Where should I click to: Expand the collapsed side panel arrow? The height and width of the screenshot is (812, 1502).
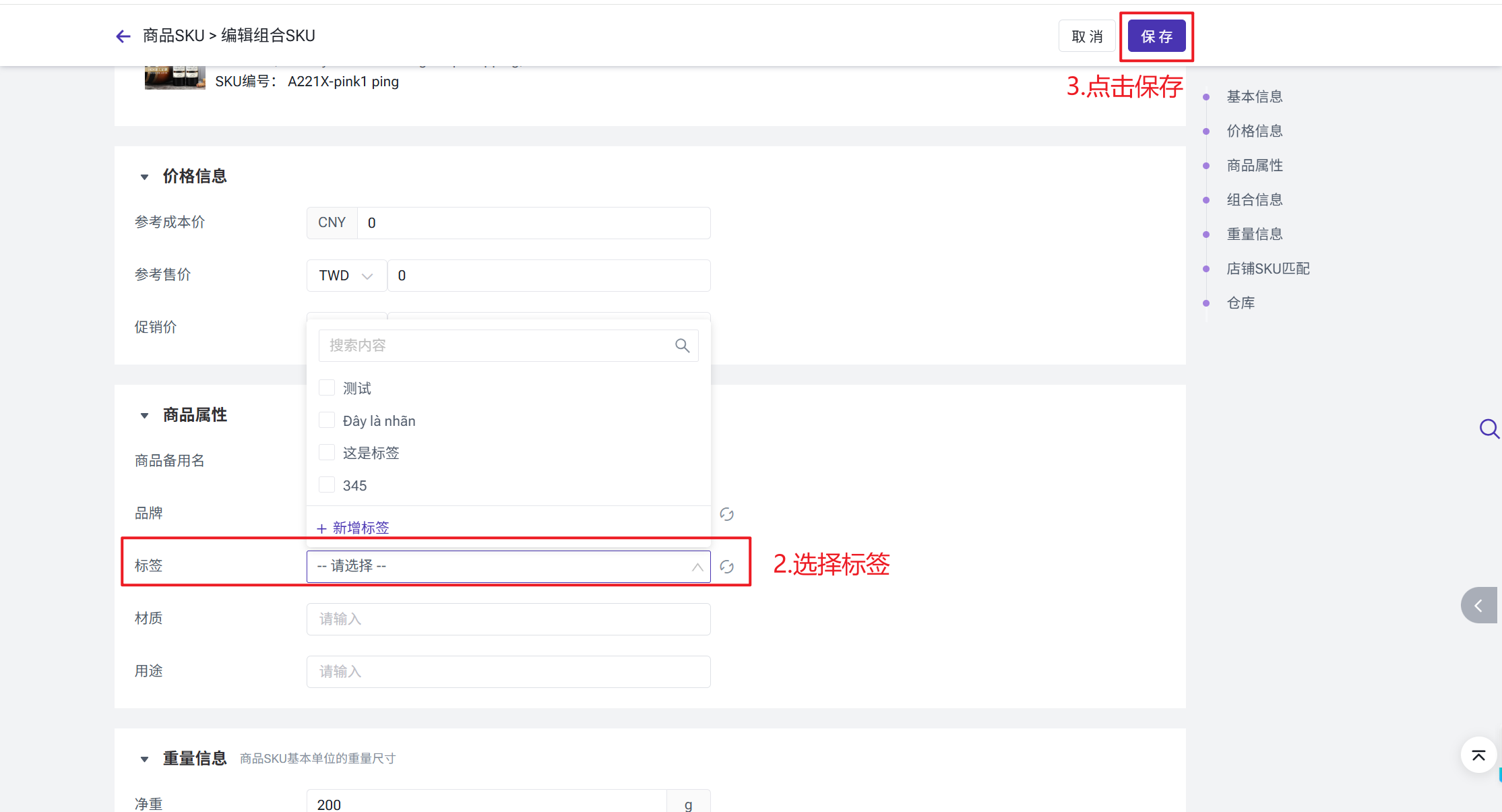pos(1479,605)
